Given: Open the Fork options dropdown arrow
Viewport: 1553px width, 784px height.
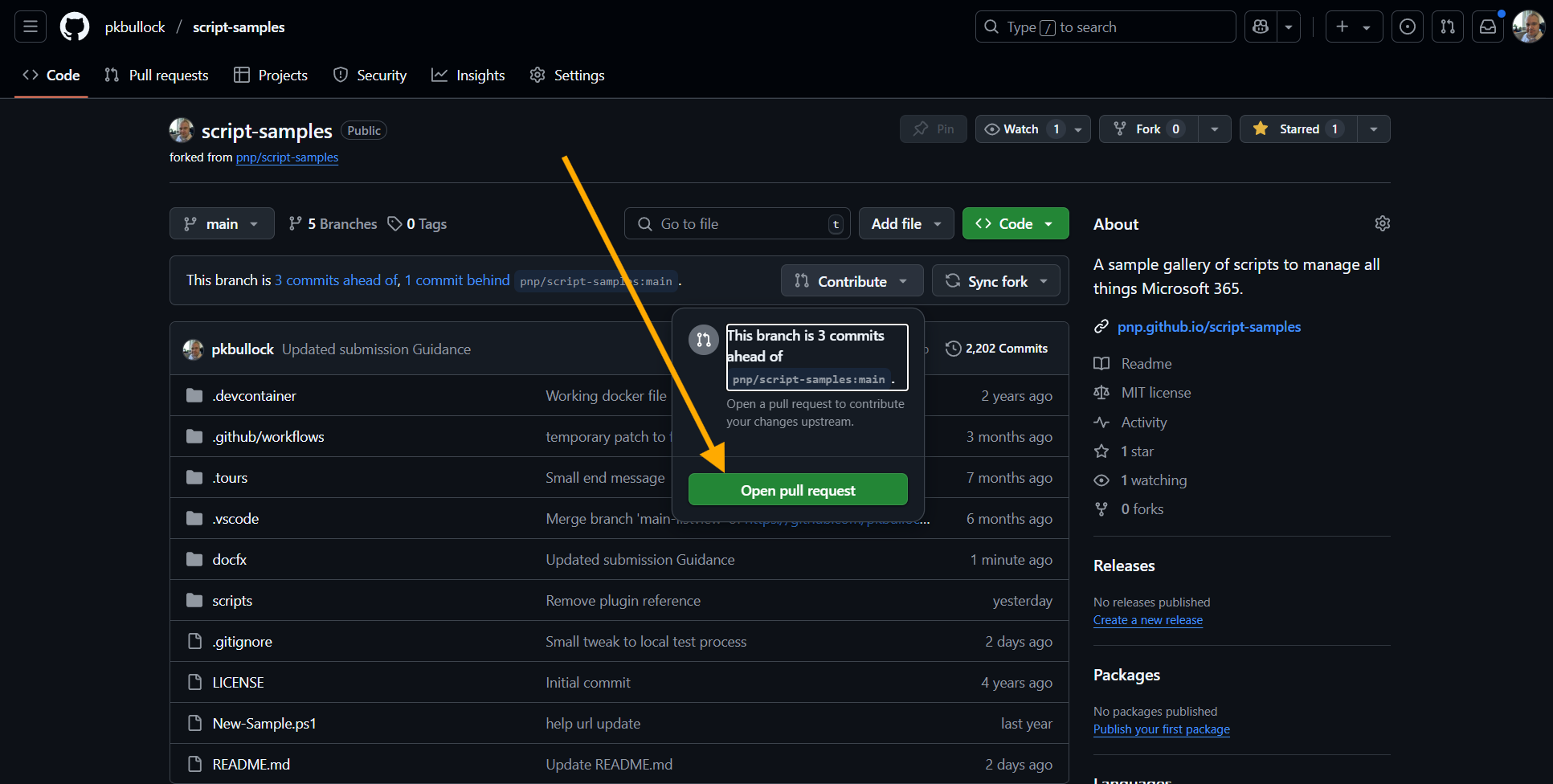Looking at the screenshot, I should 1215,129.
